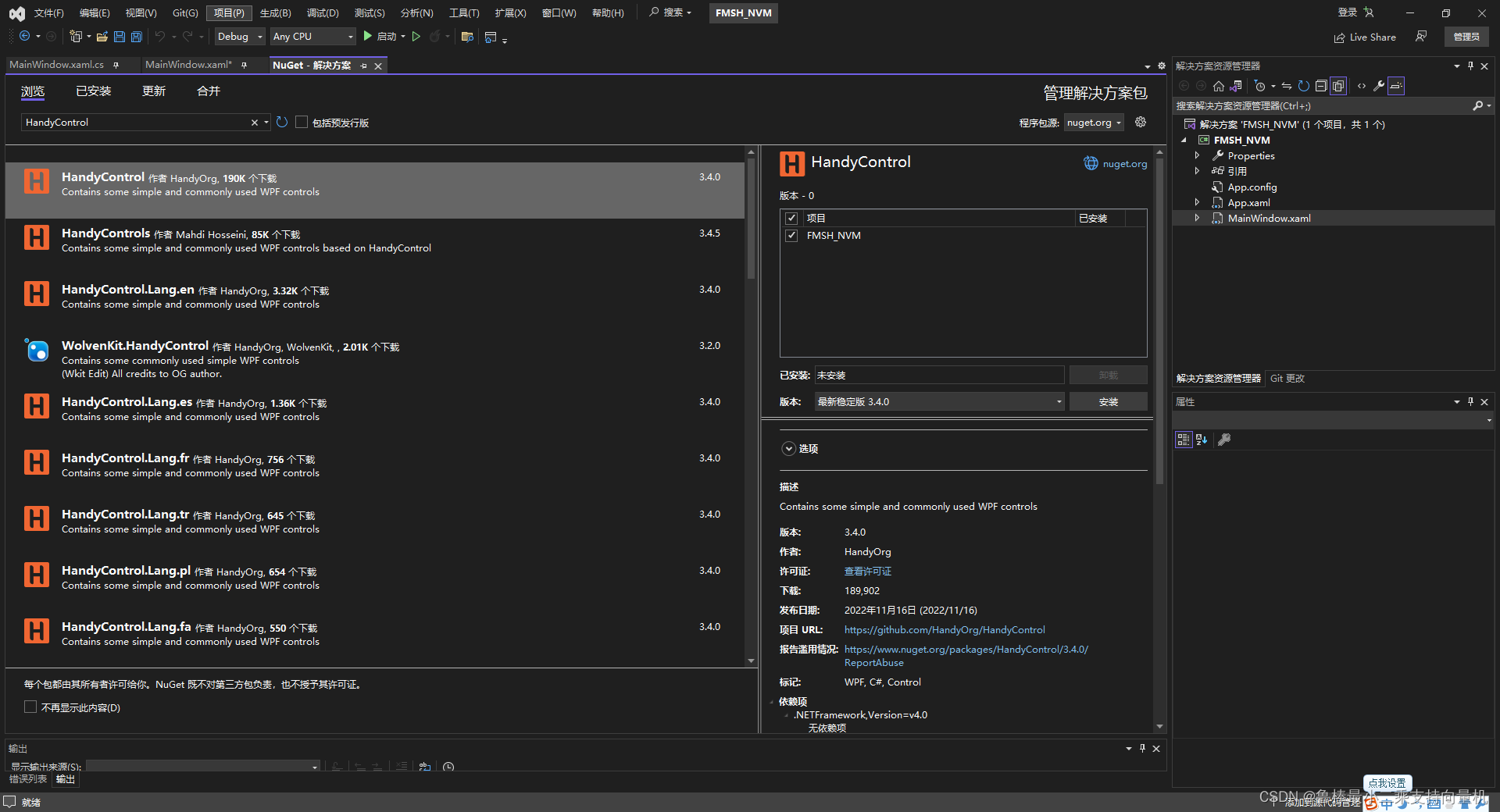Click the Solution Explorer search field
1500x812 pixels.
[1323, 105]
